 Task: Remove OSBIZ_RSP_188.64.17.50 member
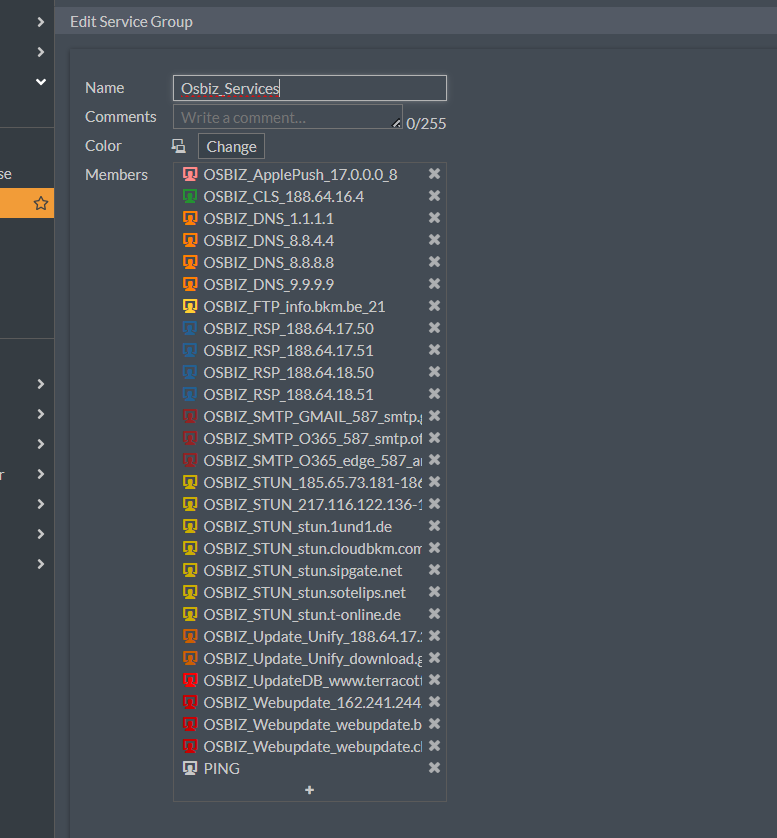(434, 328)
